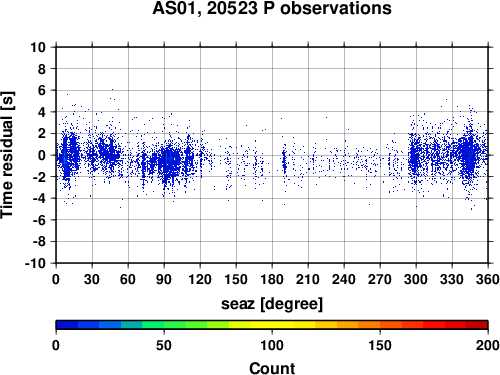Click the x-axis tick label 90
Image resolution: width=500 pixels, height=375 pixels.
click(x=164, y=279)
